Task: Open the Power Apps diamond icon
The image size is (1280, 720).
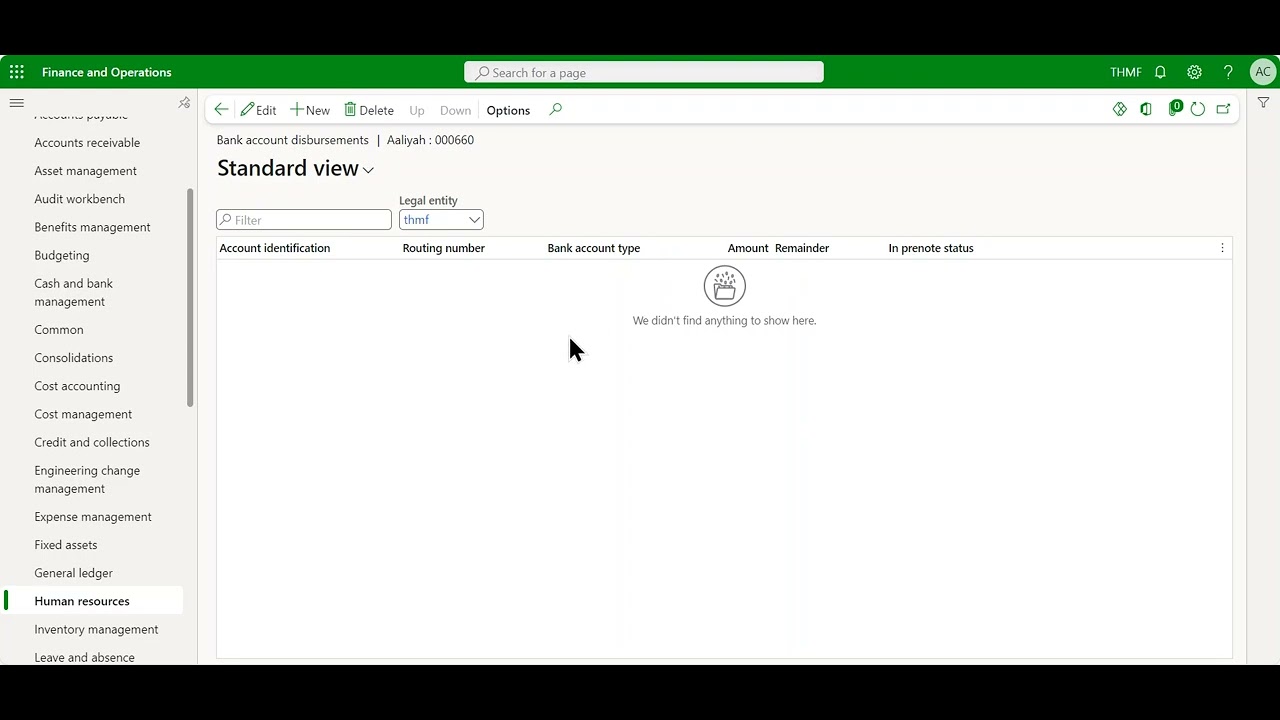Action: pos(1120,109)
